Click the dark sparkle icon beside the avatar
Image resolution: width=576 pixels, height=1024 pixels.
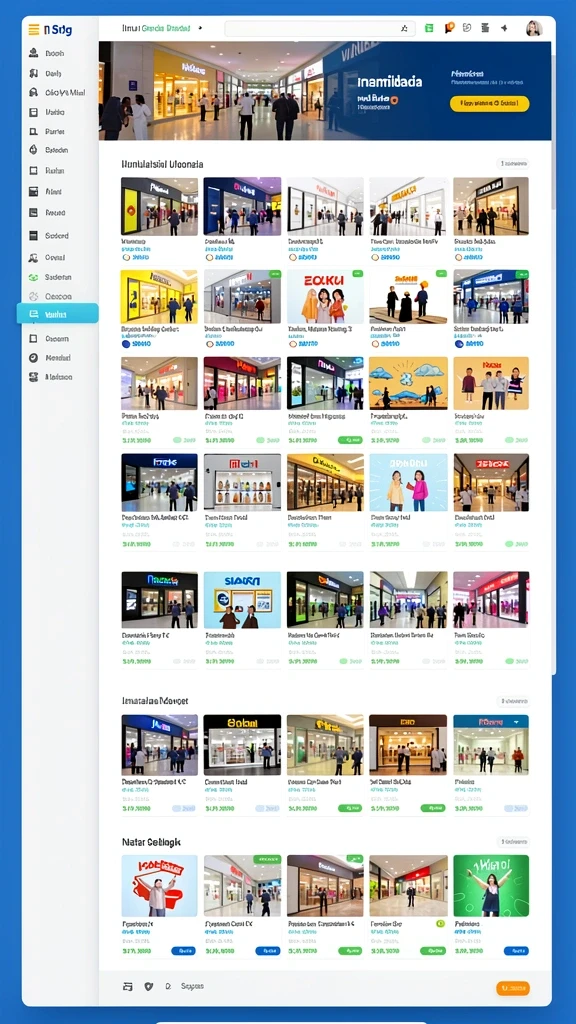click(504, 28)
